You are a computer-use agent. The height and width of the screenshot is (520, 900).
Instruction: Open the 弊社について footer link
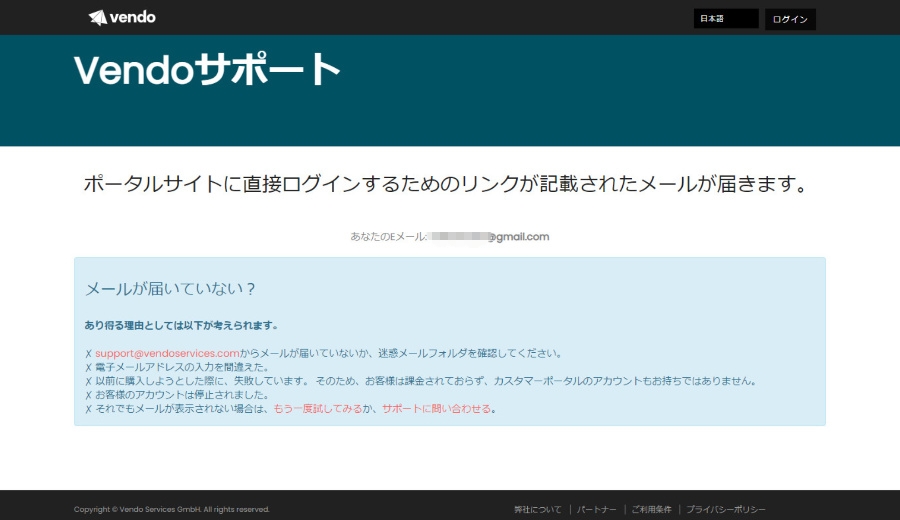tap(537, 509)
